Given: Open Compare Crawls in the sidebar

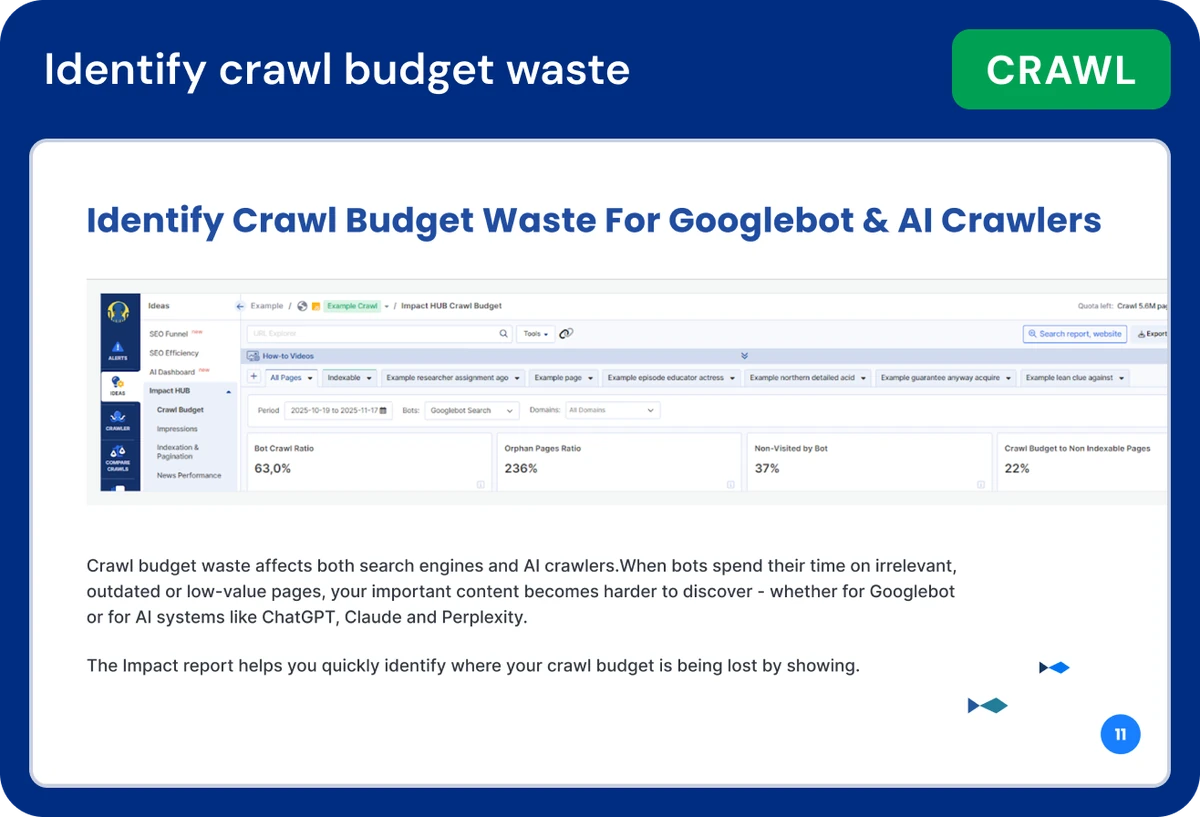Looking at the screenshot, I should pos(118,458).
